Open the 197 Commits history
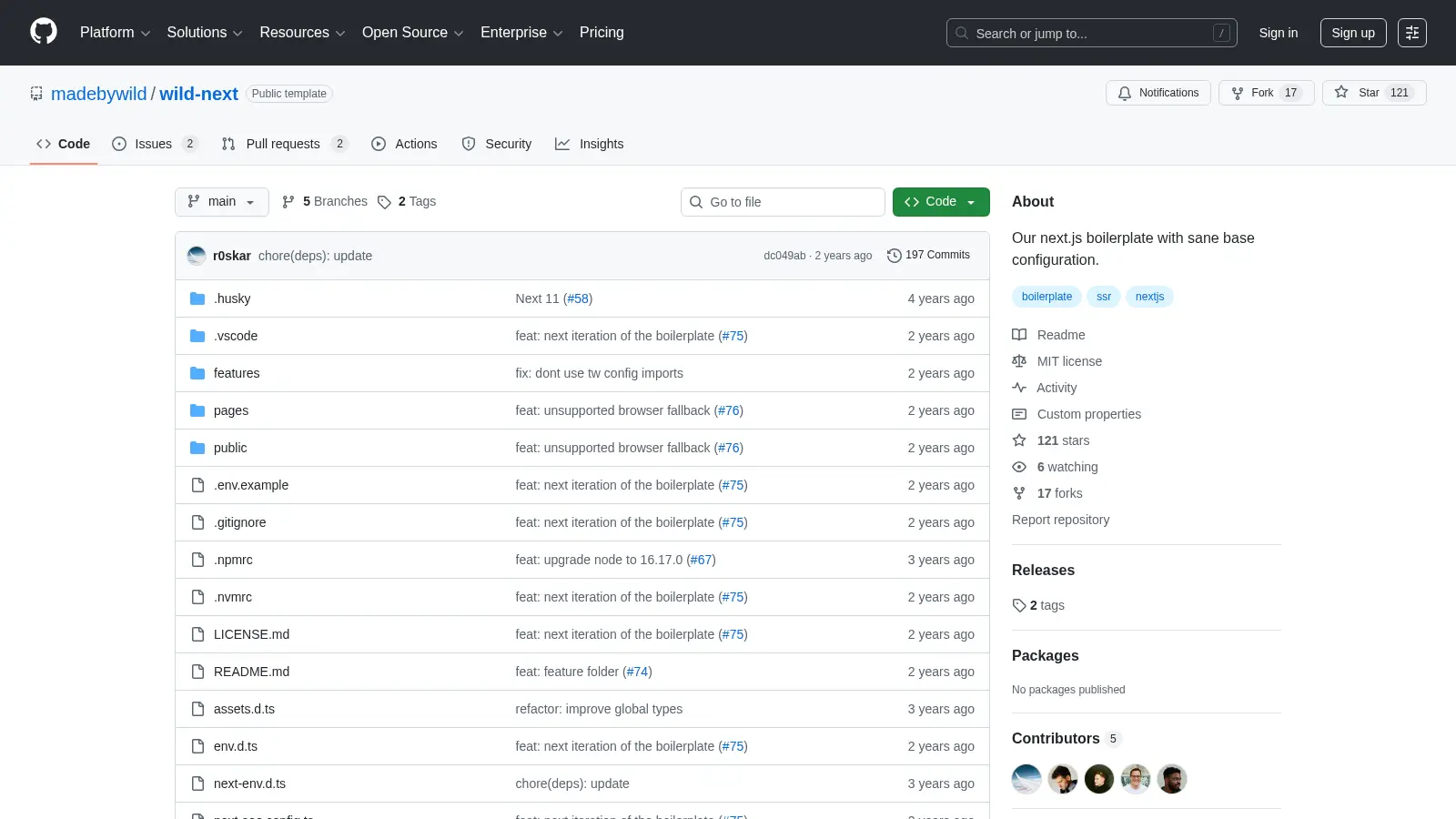The image size is (1456, 819). (928, 256)
